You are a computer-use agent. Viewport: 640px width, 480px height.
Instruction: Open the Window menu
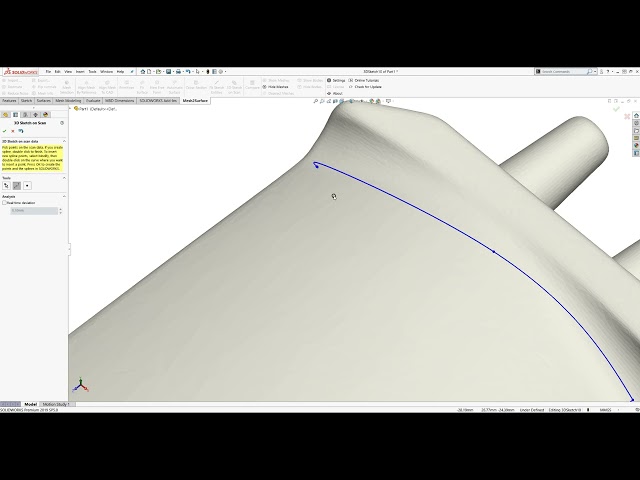click(107, 71)
